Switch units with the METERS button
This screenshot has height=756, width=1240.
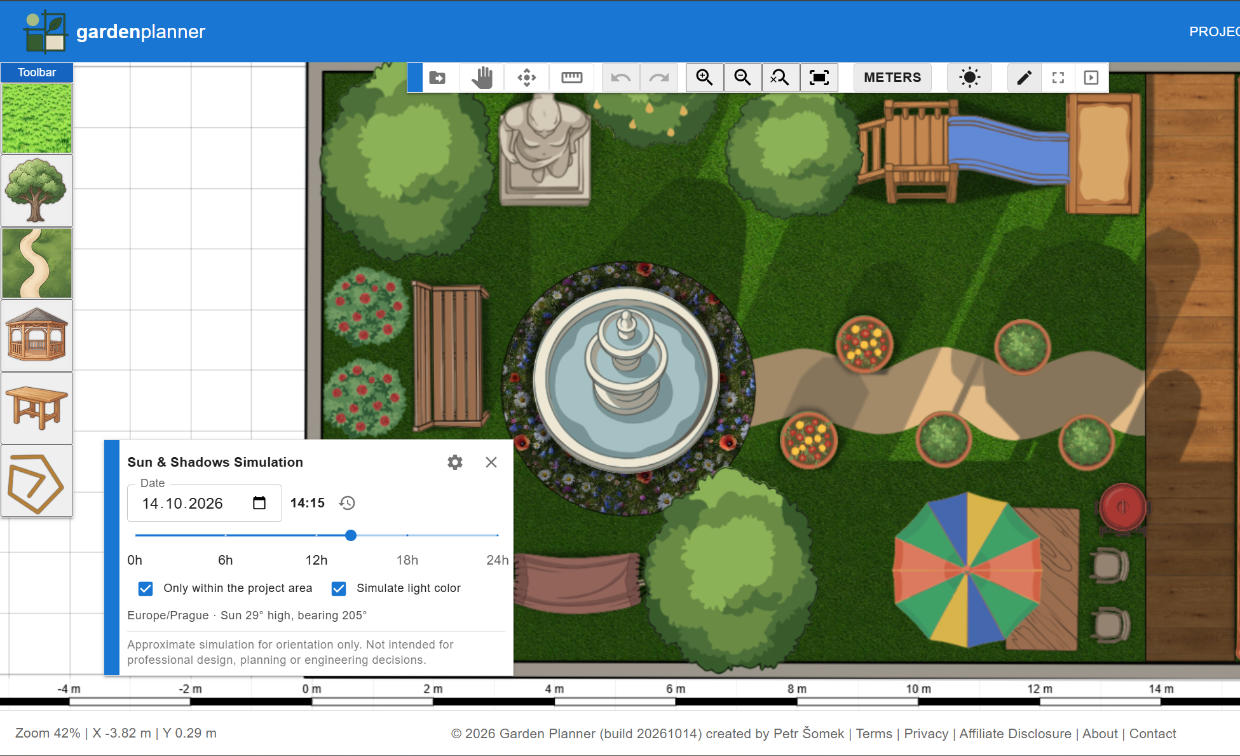[x=892, y=78]
